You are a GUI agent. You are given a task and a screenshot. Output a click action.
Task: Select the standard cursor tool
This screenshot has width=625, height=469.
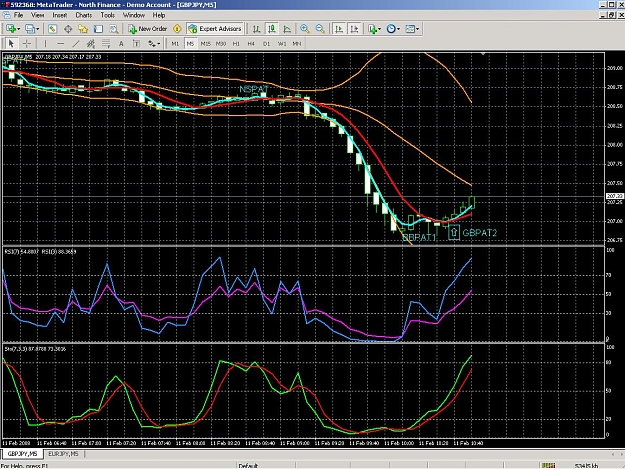[11, 43]
